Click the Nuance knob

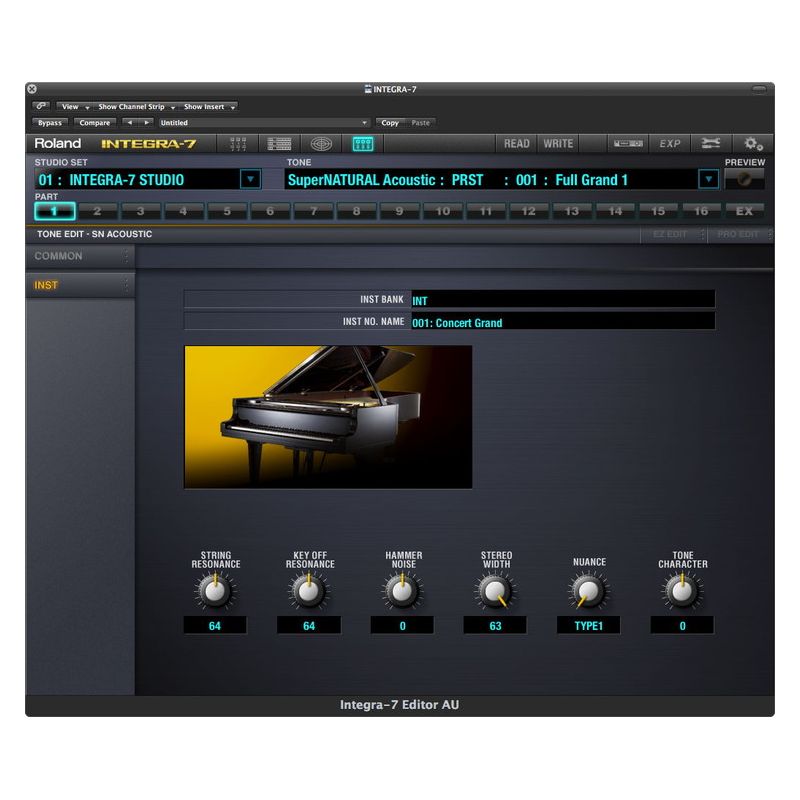(x=588, y=591)
